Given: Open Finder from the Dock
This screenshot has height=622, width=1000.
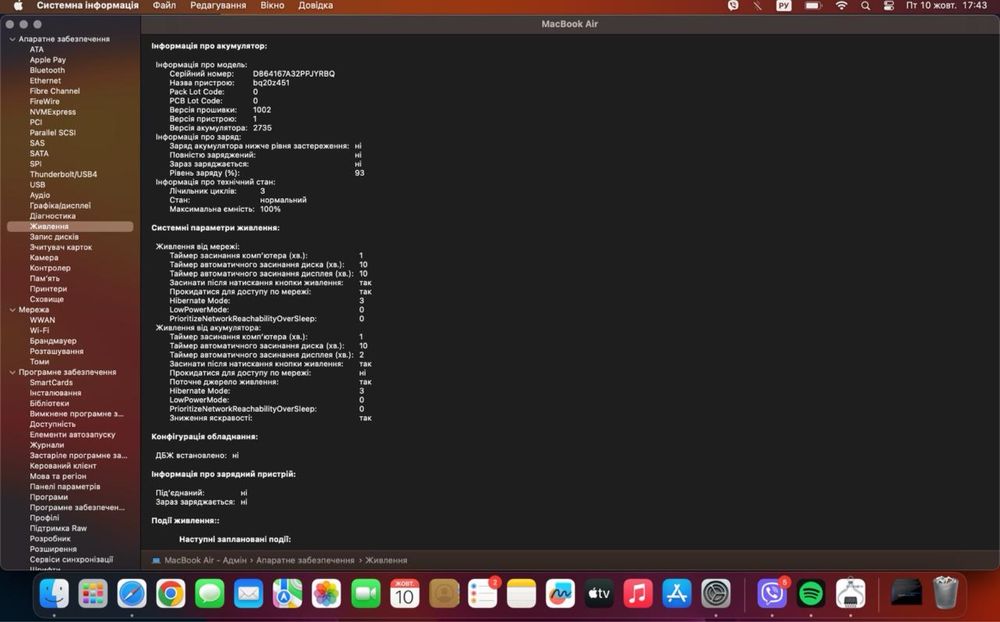Looking at the screenshot, I should pyautogui.click(x=54, y=594).
